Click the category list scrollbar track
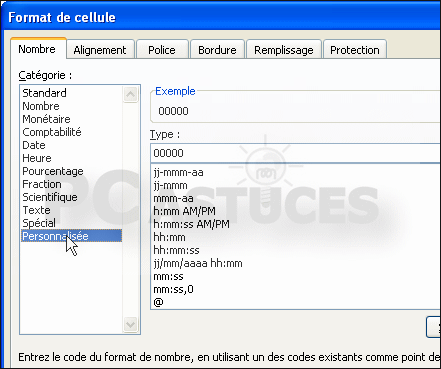 130,210
